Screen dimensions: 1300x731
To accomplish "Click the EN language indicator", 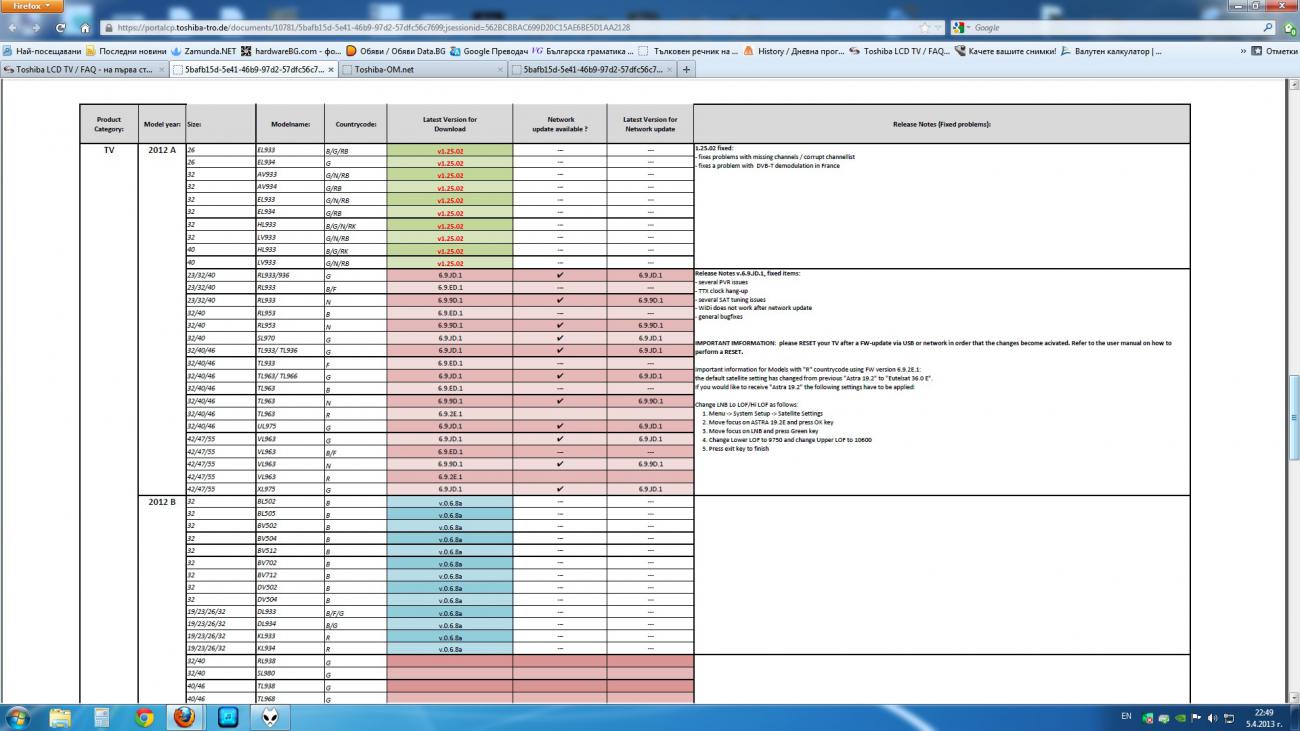I will (1126, 717).
